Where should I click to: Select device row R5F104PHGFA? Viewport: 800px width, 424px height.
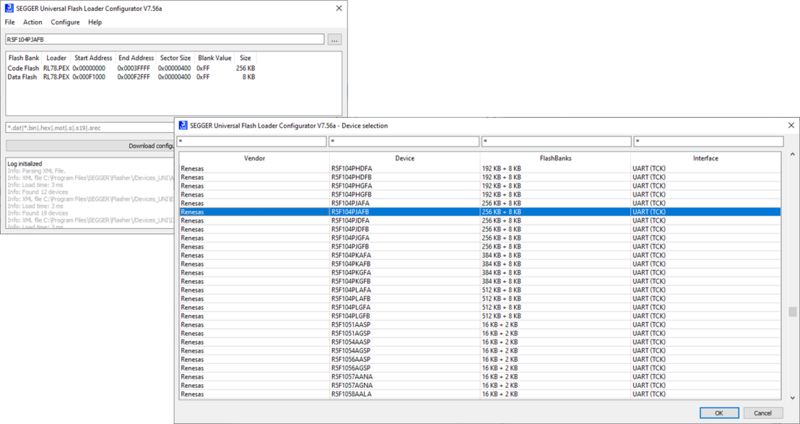point(480,186)
